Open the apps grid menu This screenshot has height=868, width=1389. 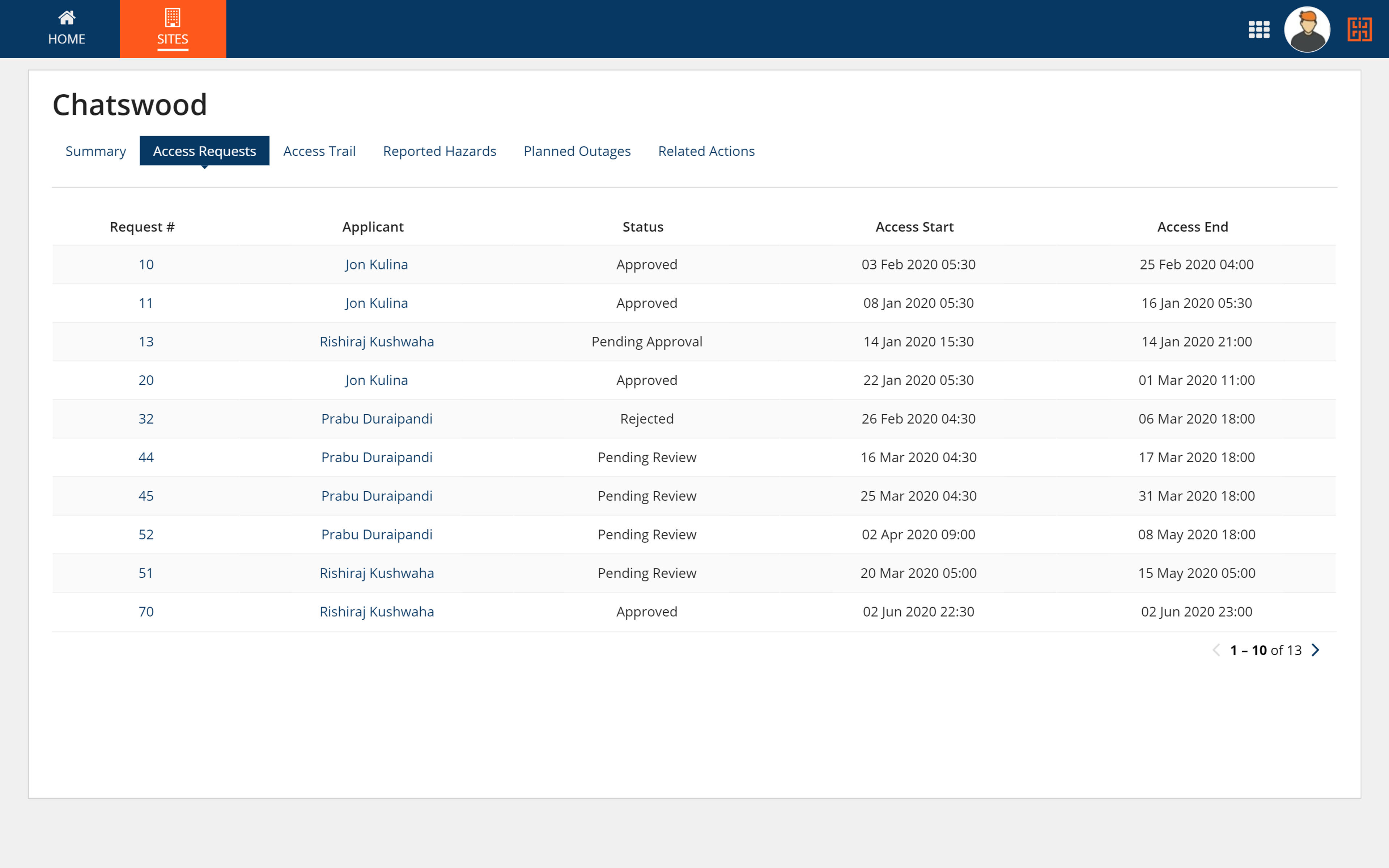[x=1259, y=30]
